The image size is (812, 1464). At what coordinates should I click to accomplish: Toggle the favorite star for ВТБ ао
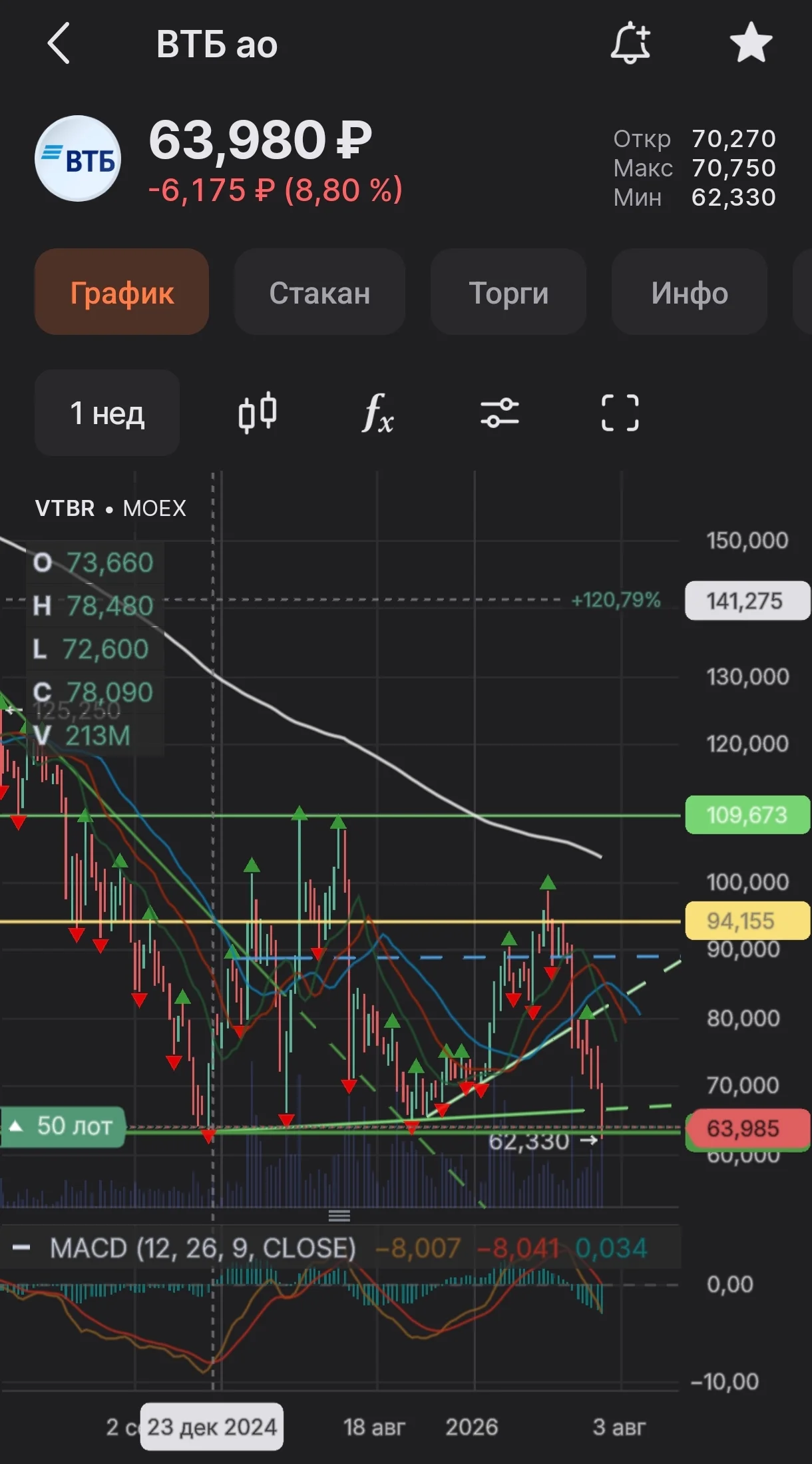click(751, 43)
